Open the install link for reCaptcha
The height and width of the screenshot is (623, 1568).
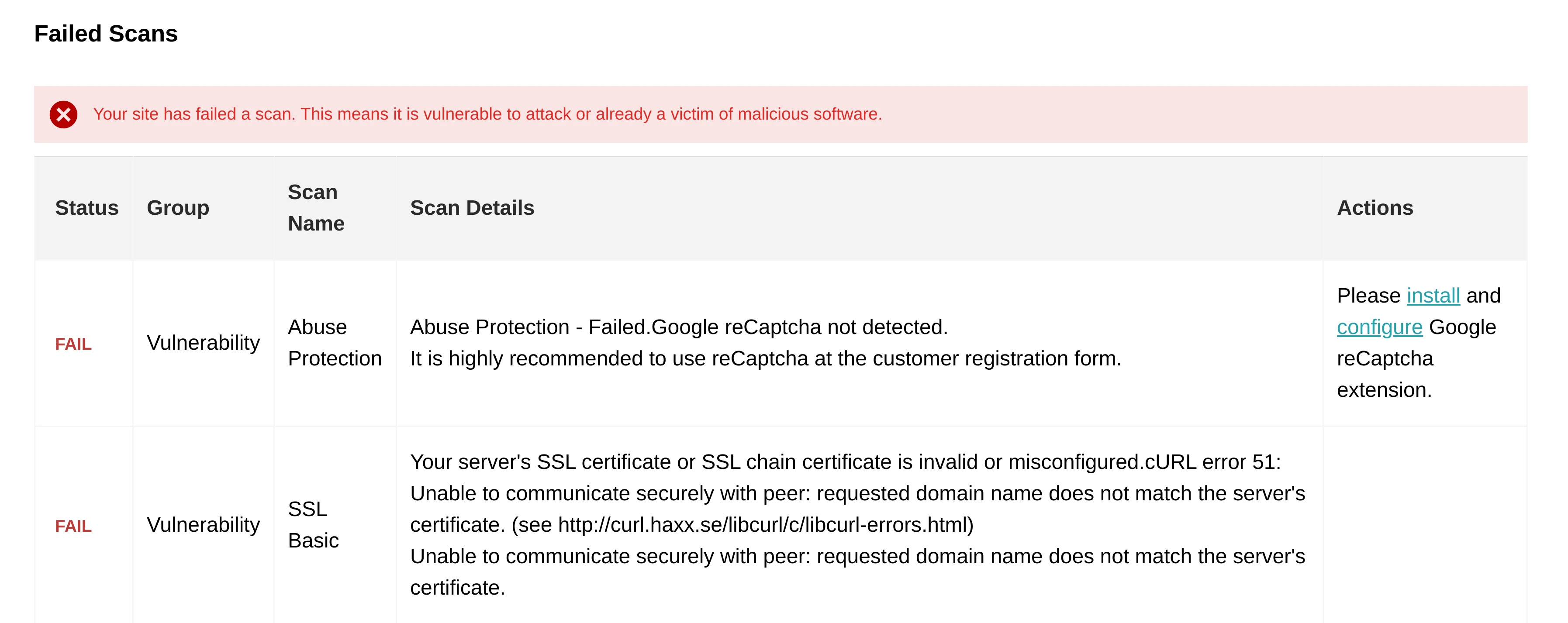(x=1433, y=296)
